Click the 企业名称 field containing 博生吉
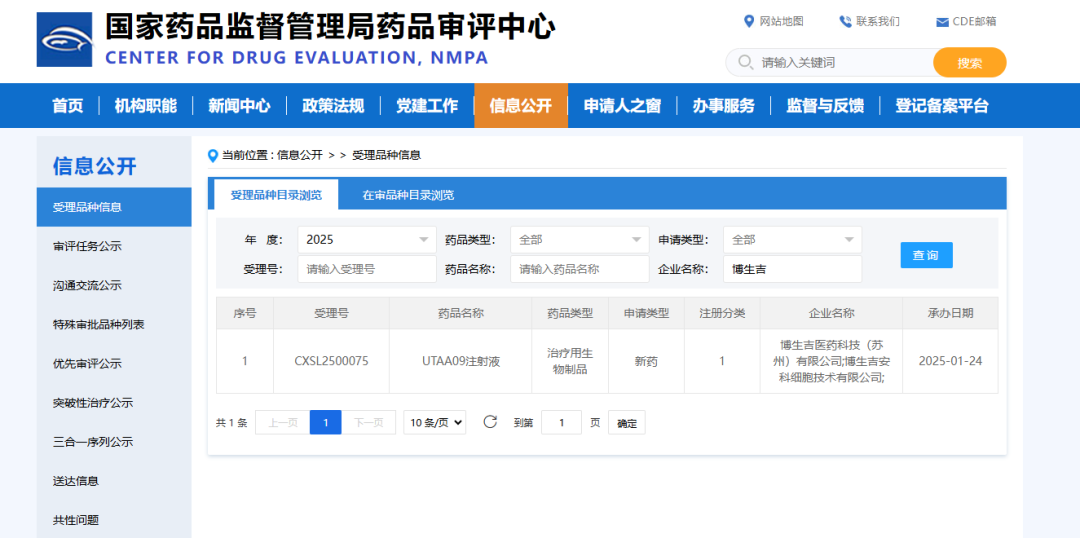This screenshot has width=1080, height=538. pos(793,269)
